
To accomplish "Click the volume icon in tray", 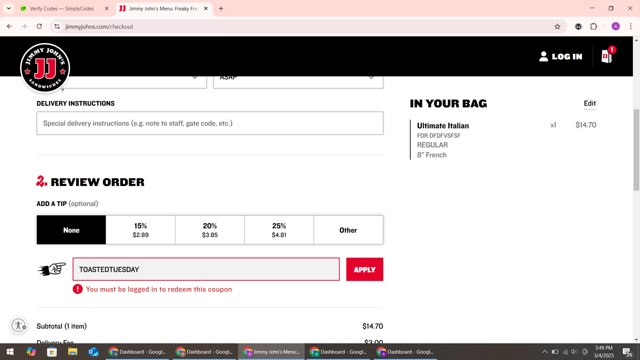I will tap(574, 352).
